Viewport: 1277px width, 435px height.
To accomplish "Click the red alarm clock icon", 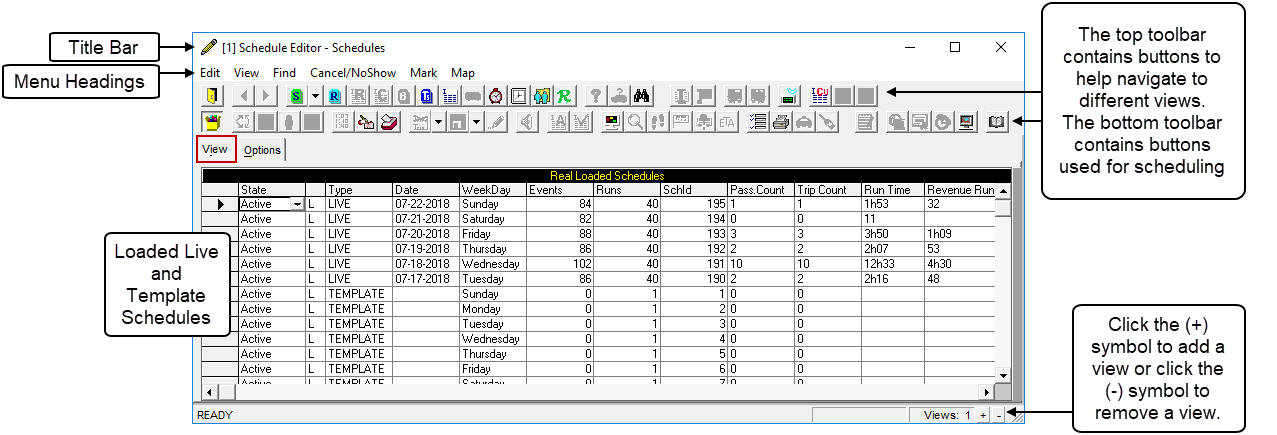I will point(496,96).
